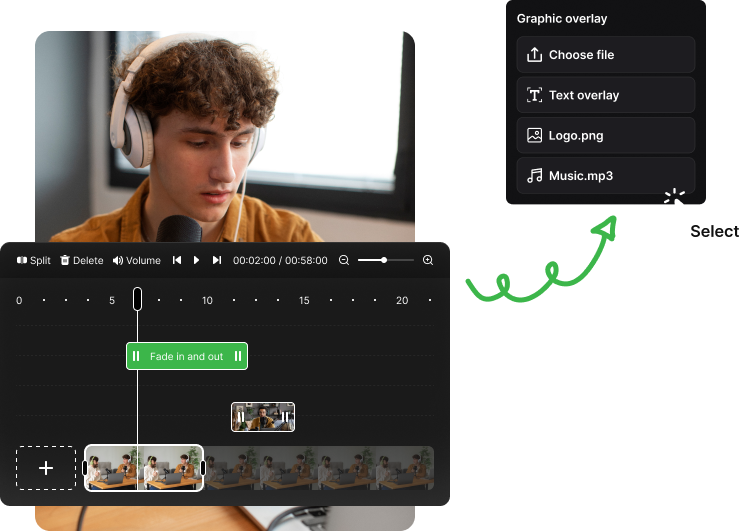Add a new clip with plus box
The image size is (747, 531).
(x=46, y=468)
